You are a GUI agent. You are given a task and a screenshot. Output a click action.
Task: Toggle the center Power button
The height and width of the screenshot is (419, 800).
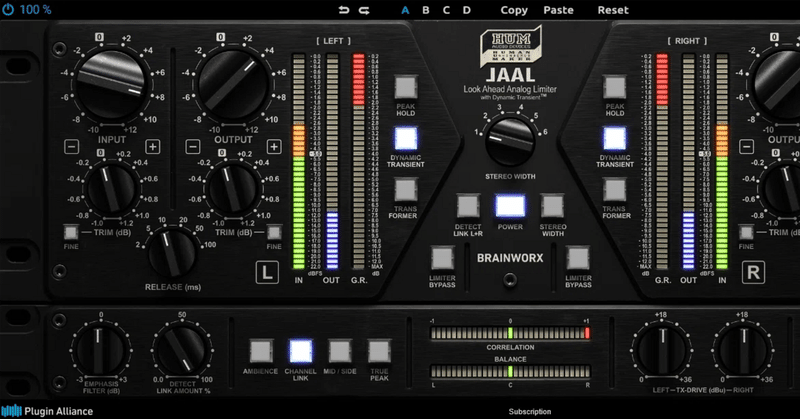point(510,206)
